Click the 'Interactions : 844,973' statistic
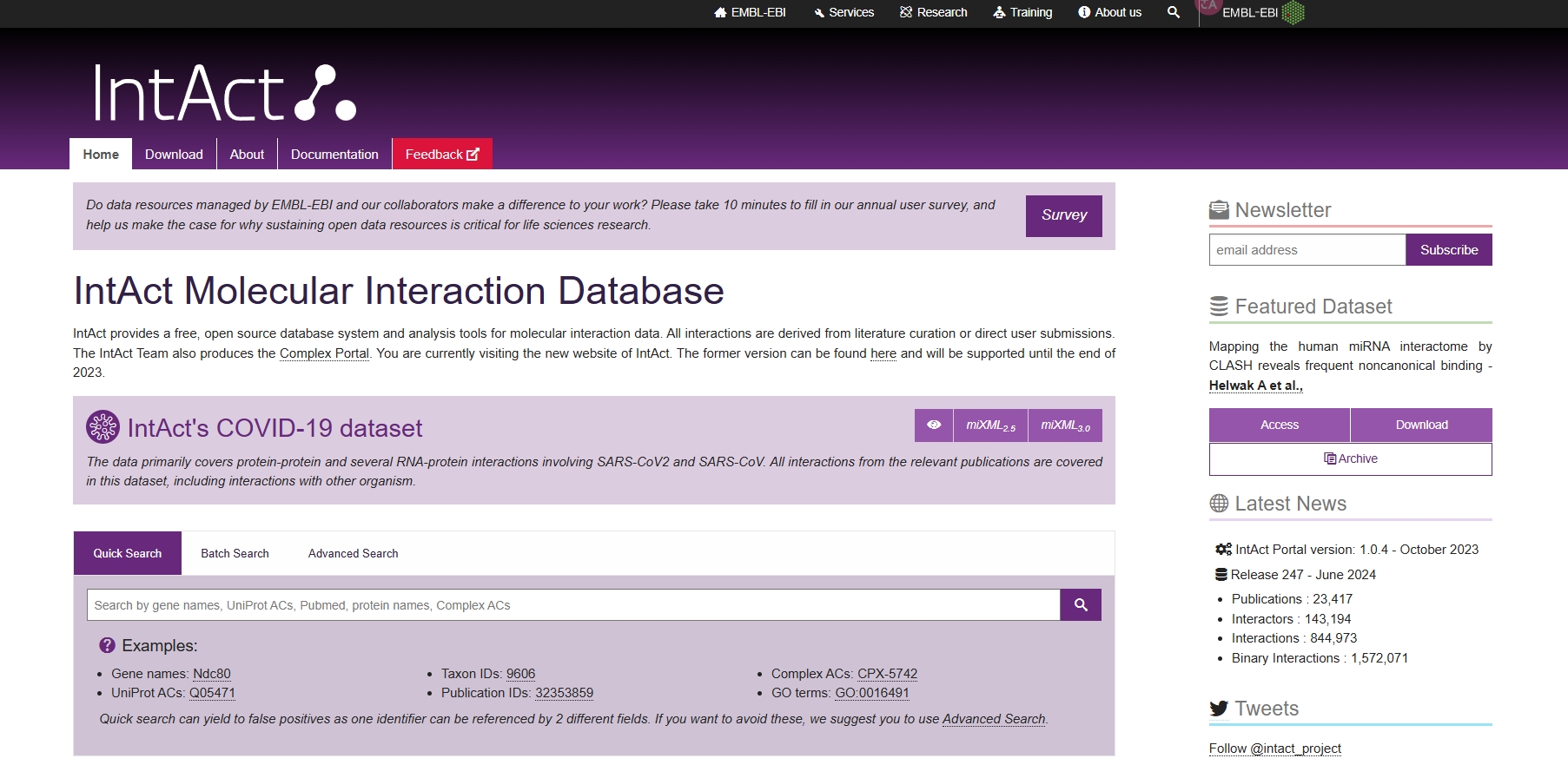This screenshot has height=765, width=1568. 1294,638
